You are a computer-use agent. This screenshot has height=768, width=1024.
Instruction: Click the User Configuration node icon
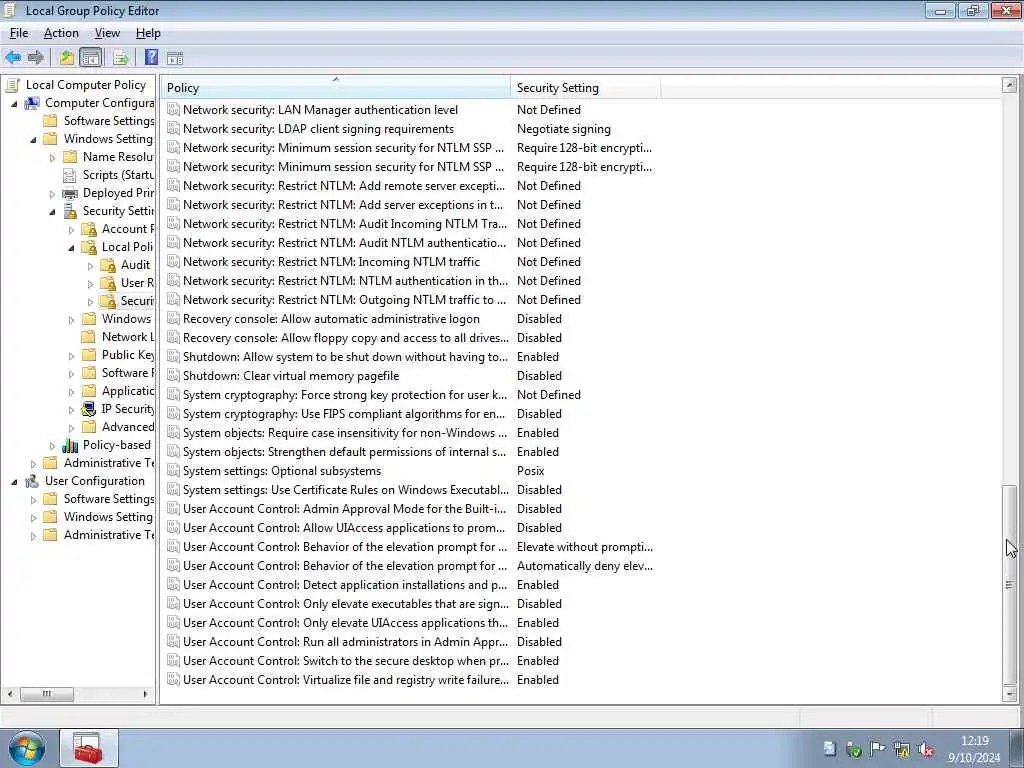coord(32,481)
